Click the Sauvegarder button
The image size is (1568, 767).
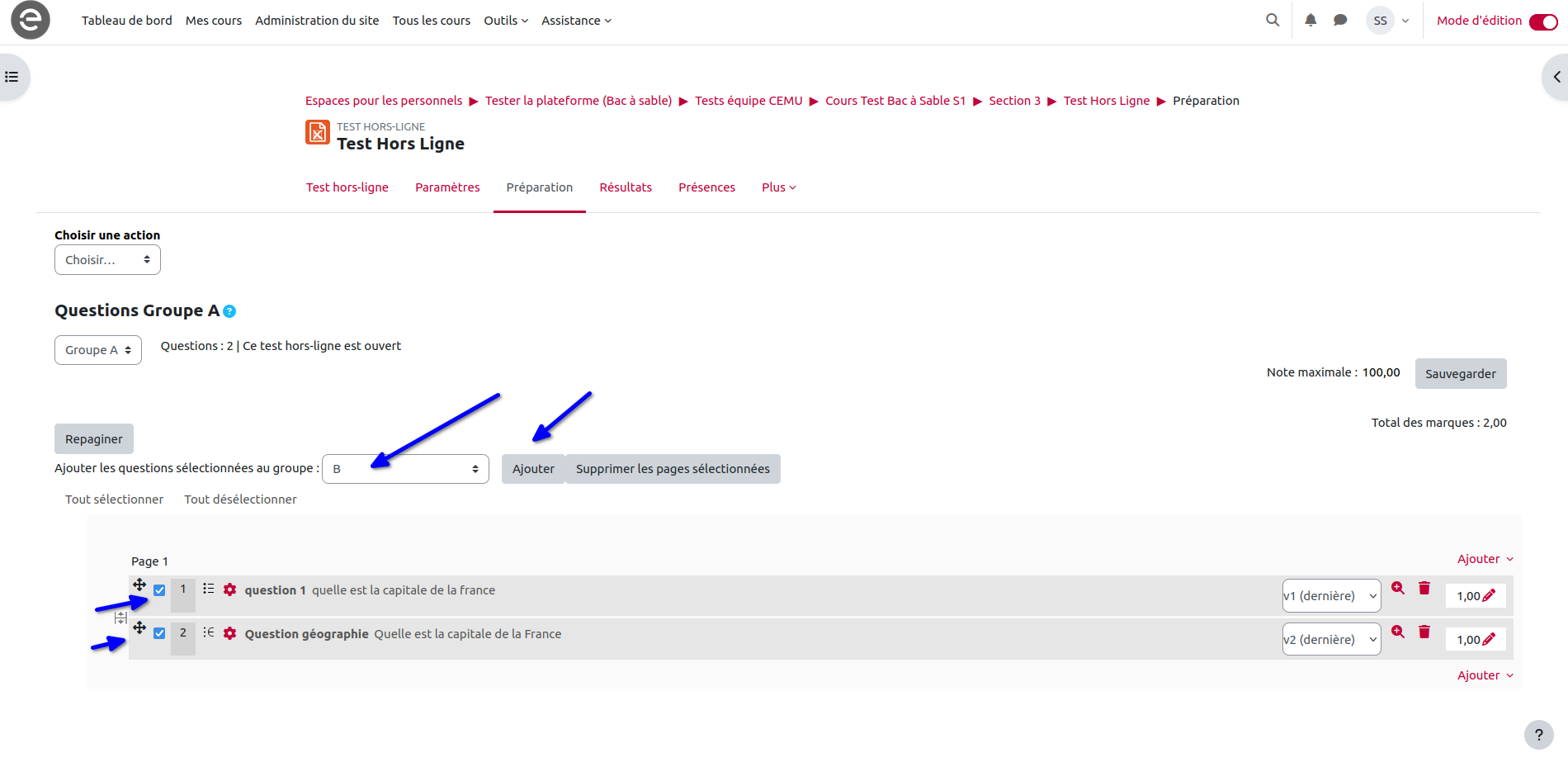click(1460, 374)
